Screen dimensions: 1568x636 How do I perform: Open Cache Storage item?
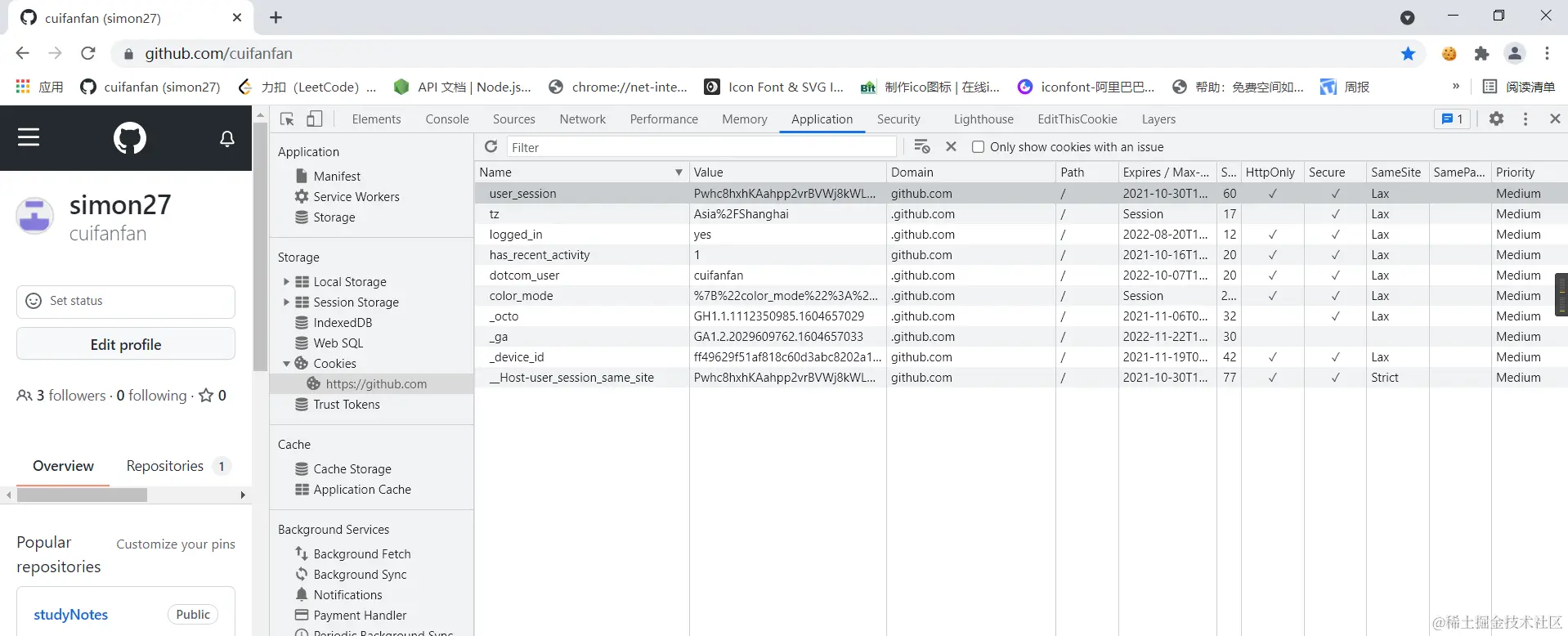click(352, 469)
